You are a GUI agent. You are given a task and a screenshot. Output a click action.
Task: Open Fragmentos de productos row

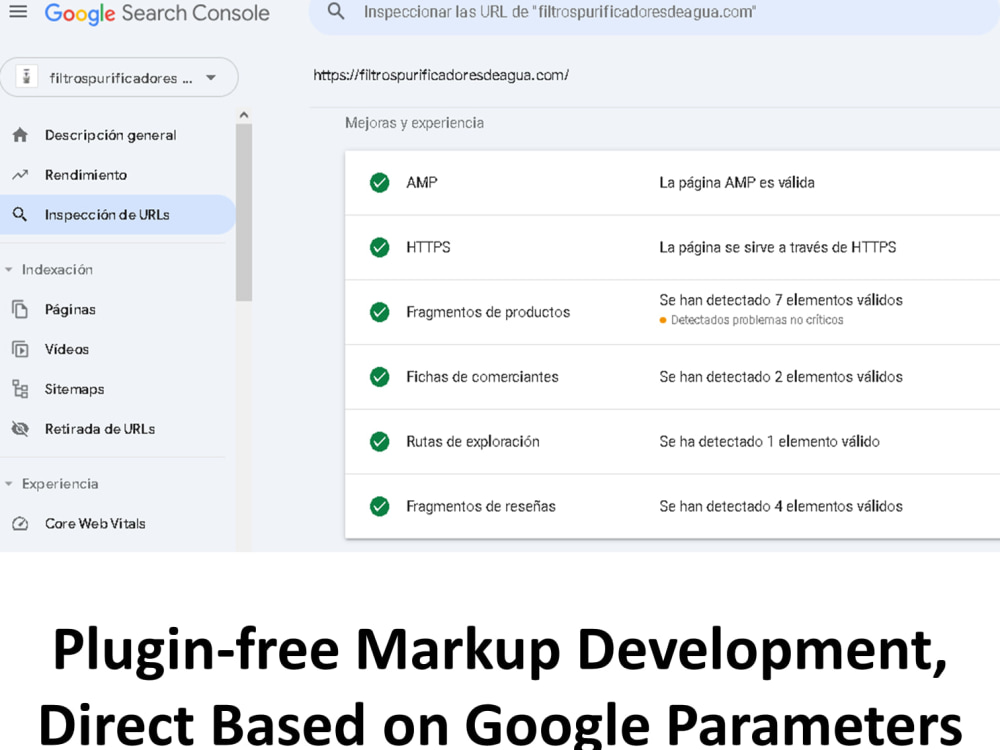(672, 312)
